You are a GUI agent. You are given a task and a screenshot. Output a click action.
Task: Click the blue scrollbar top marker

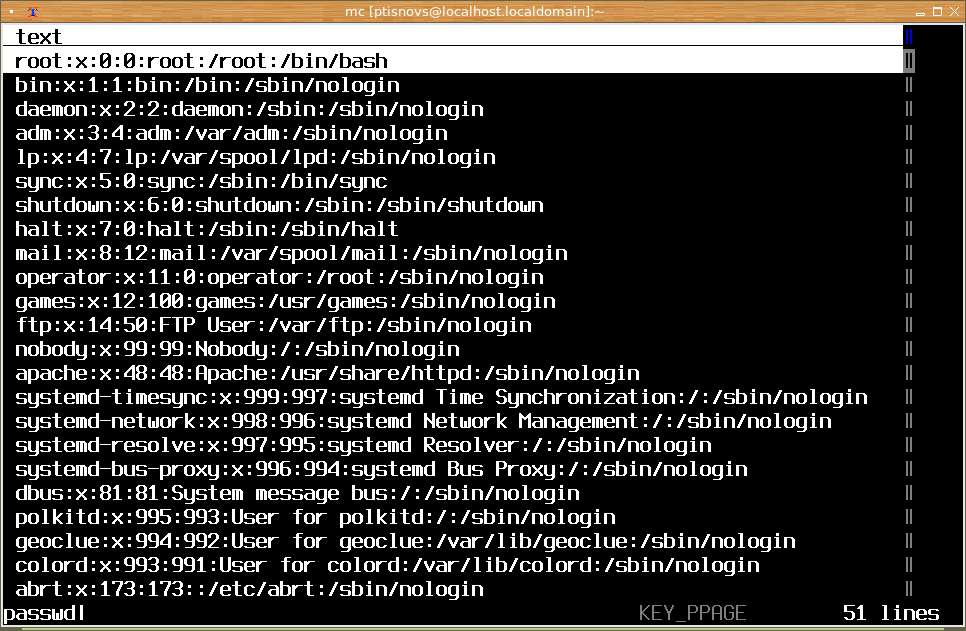tap(909, 36)
